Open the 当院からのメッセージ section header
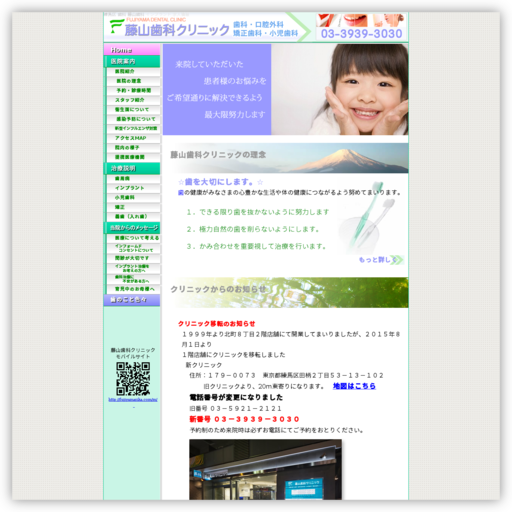Viewport: 512px width, 512px height. (x=132, y=228)
